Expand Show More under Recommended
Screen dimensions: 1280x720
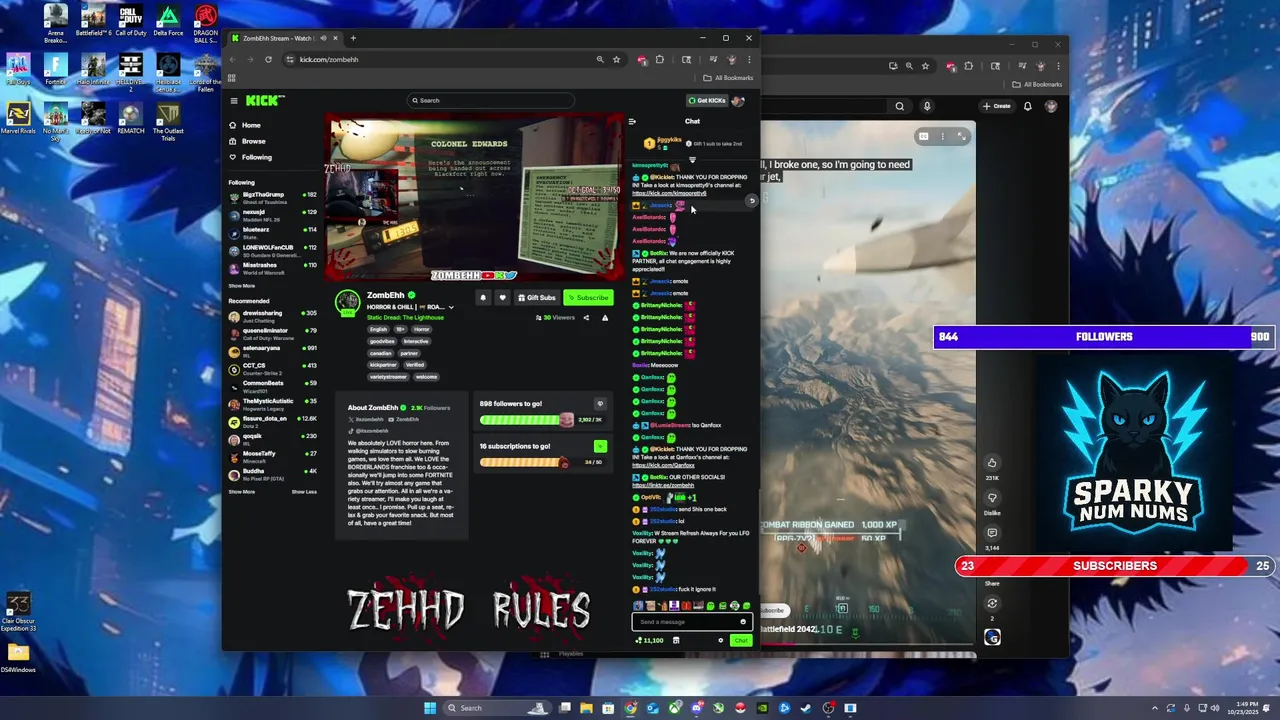pos(241,492)
